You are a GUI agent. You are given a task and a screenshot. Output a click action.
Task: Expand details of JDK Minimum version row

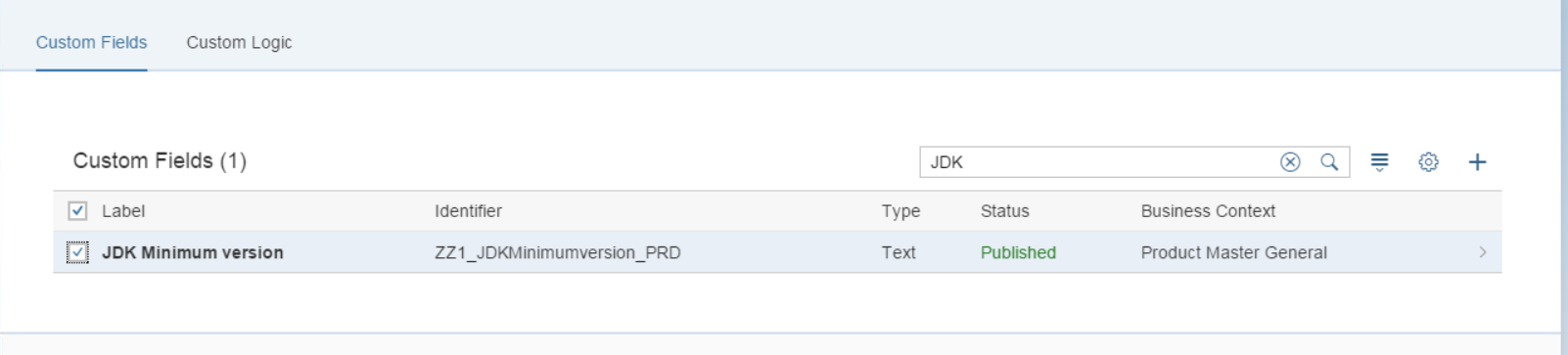(1483, 252)
